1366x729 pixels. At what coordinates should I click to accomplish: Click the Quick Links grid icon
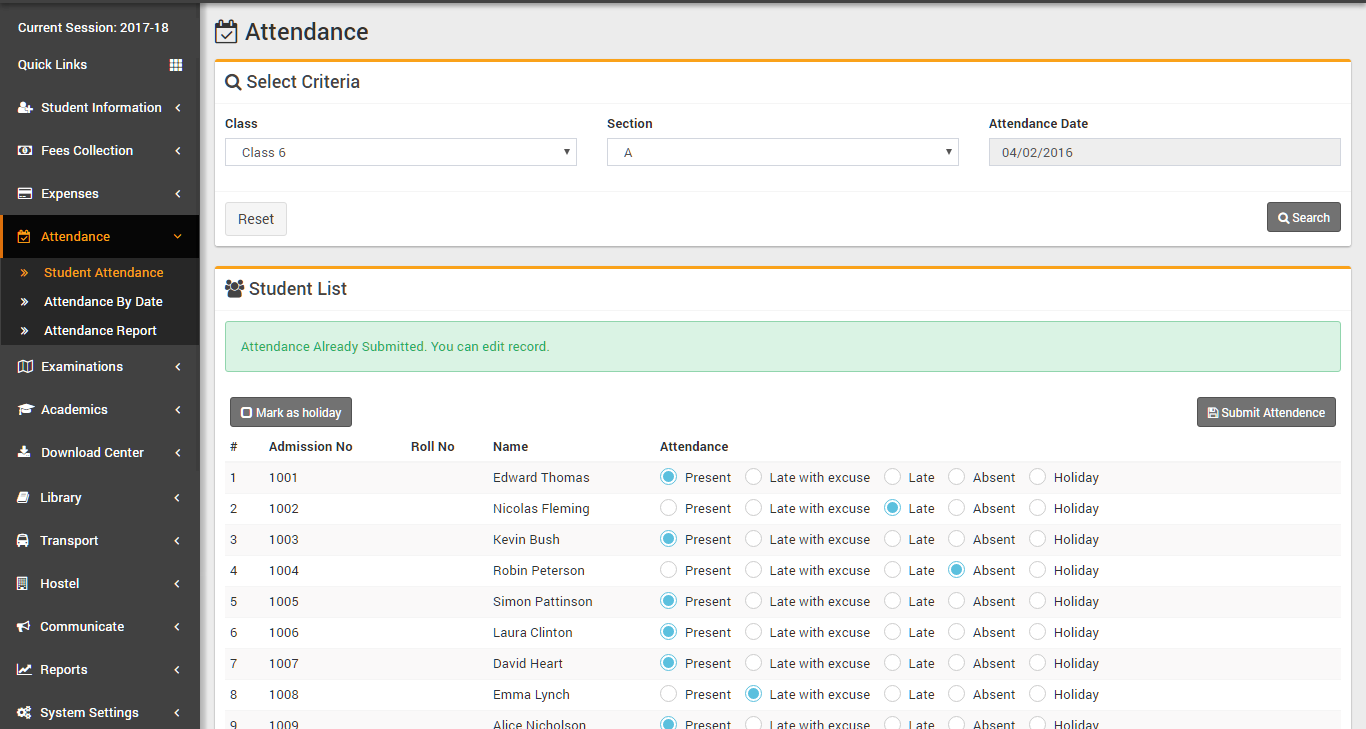[176, 65]
